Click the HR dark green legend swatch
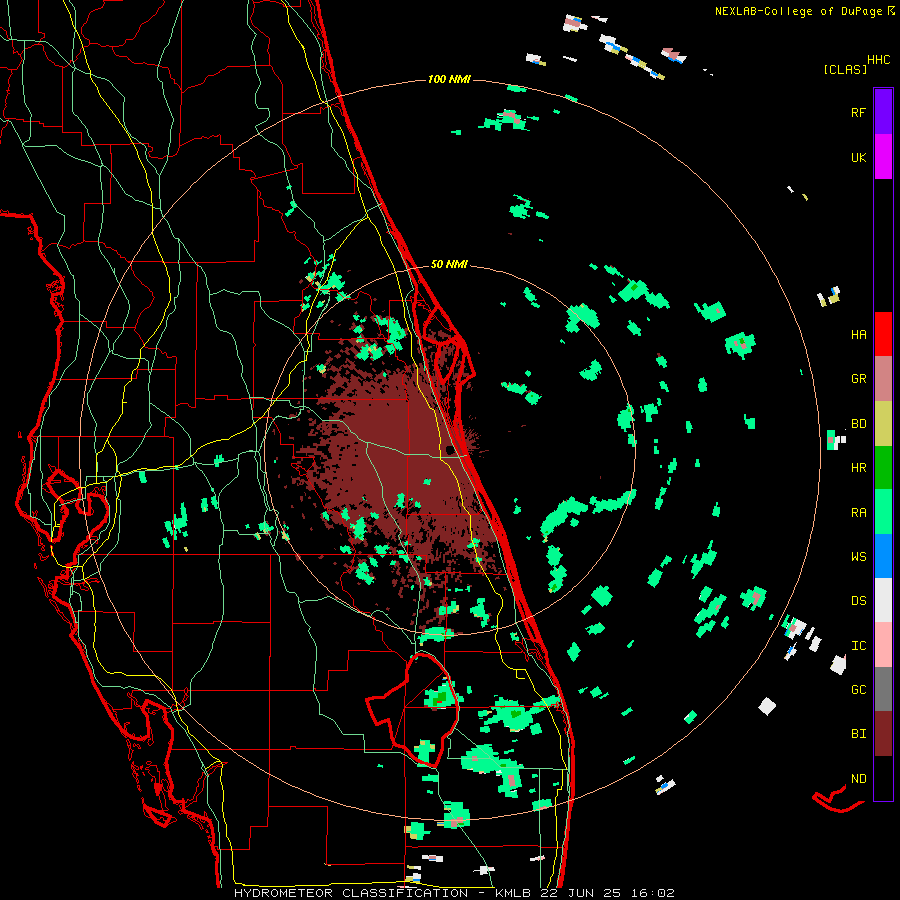Viewport: 900px width, 900px height. tap(883, 468)
